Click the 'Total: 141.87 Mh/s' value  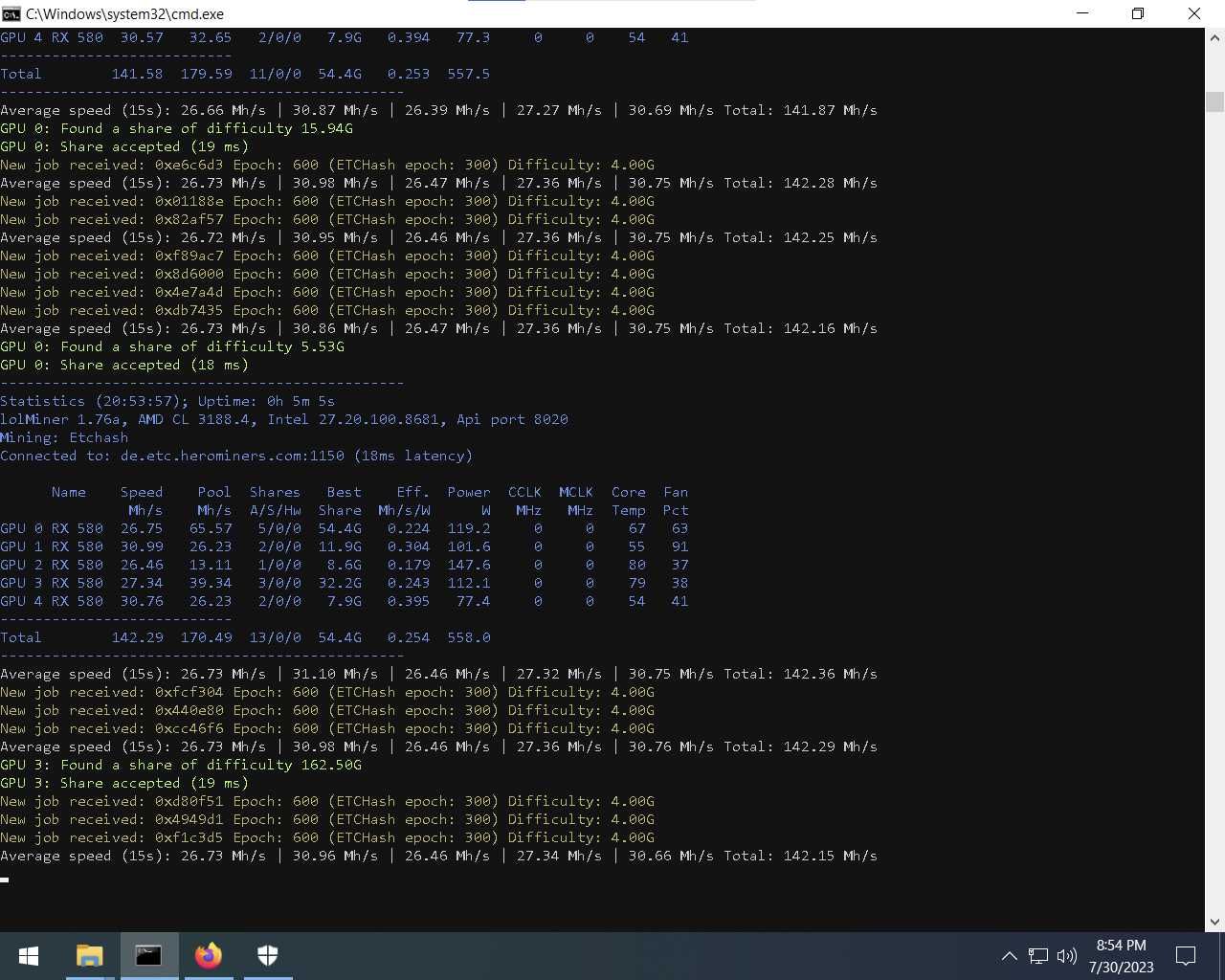(x=800, y=110)
